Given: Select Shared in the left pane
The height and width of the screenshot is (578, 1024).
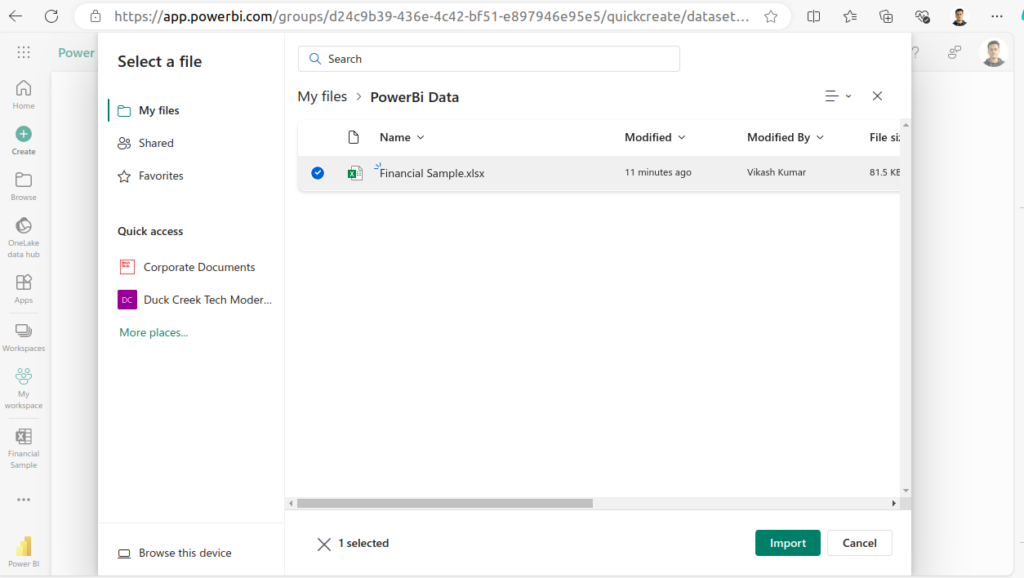Looking at the screenshot, I should pos(156,143).
